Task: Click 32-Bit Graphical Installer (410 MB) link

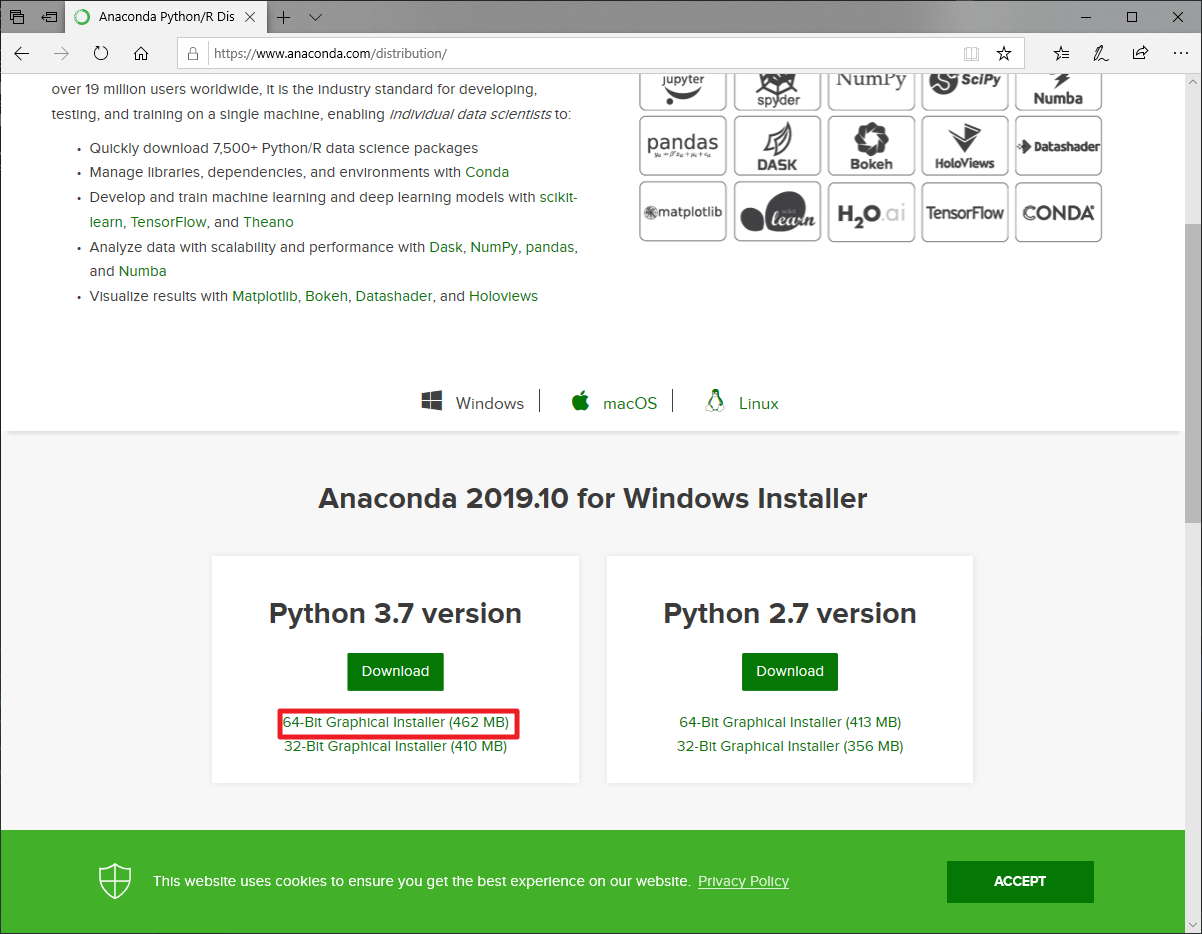Action: click(396, 746)
